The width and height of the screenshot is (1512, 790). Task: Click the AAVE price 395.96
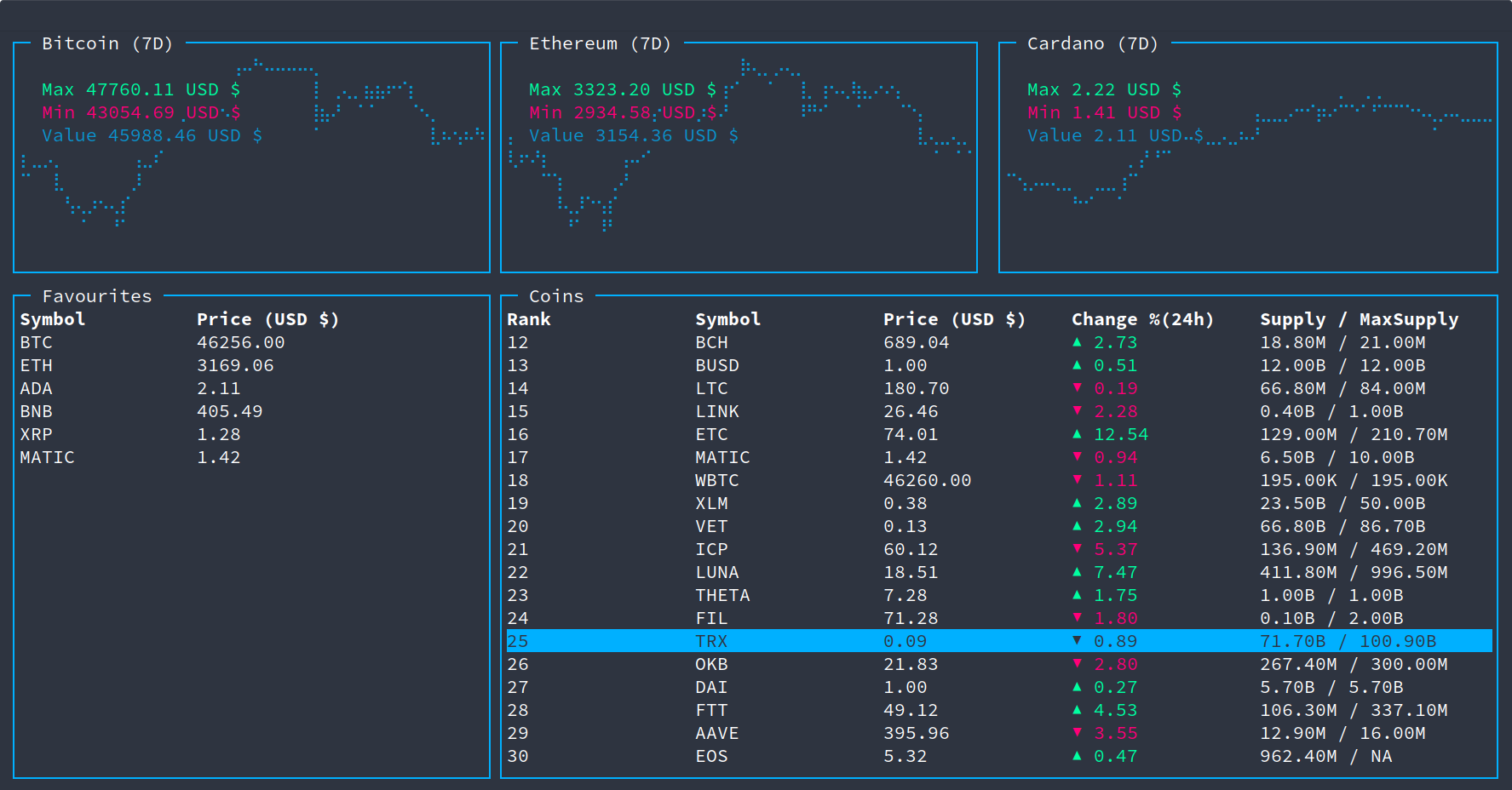pos(917,733)
